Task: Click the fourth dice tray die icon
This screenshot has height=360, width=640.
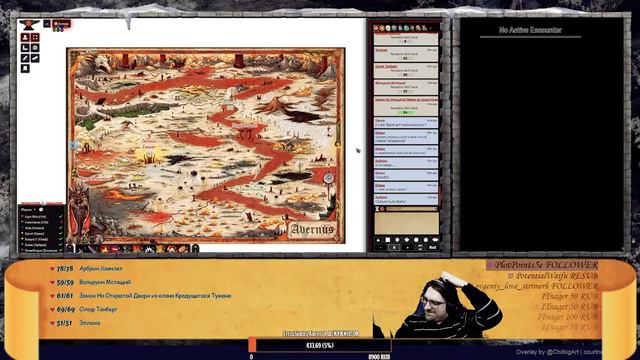Action: [x=407, y=240]
